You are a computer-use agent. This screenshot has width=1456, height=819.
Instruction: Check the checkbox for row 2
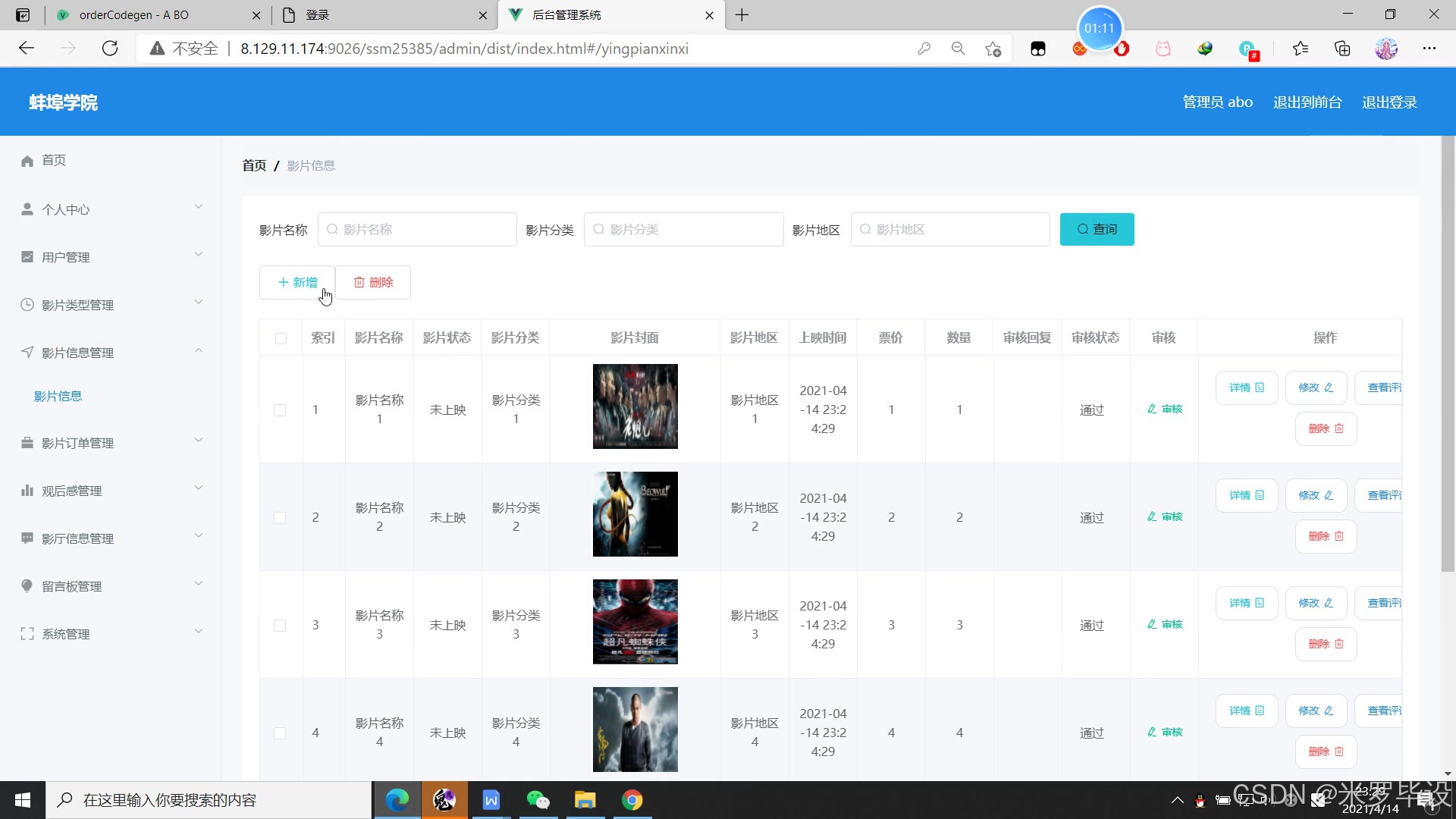280,518
